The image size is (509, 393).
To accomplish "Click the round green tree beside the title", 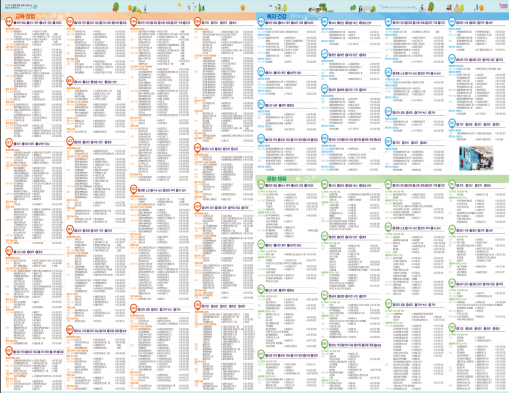I will click(x=116, y=7).
